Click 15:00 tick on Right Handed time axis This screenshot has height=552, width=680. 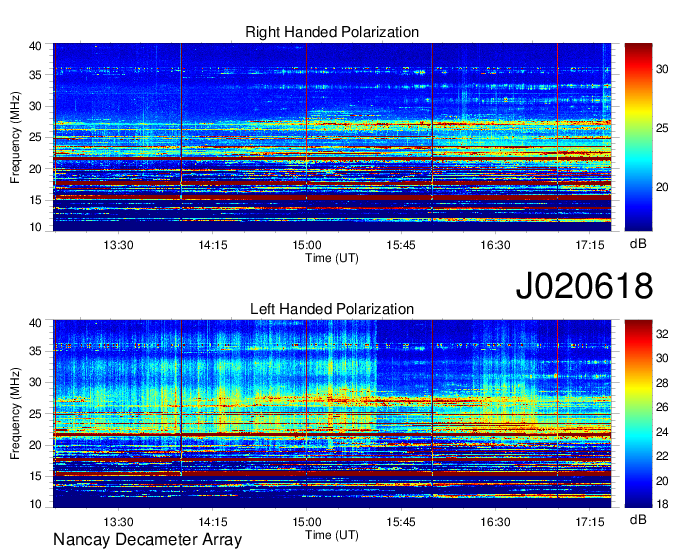tap(307, 245)
